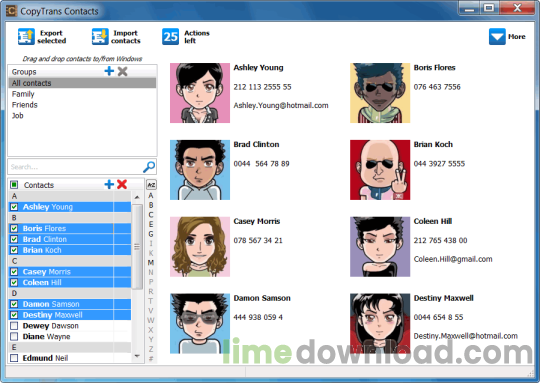Check the Dewey Dawson checkbox
The image size is (540, 383).
[14, 326]
